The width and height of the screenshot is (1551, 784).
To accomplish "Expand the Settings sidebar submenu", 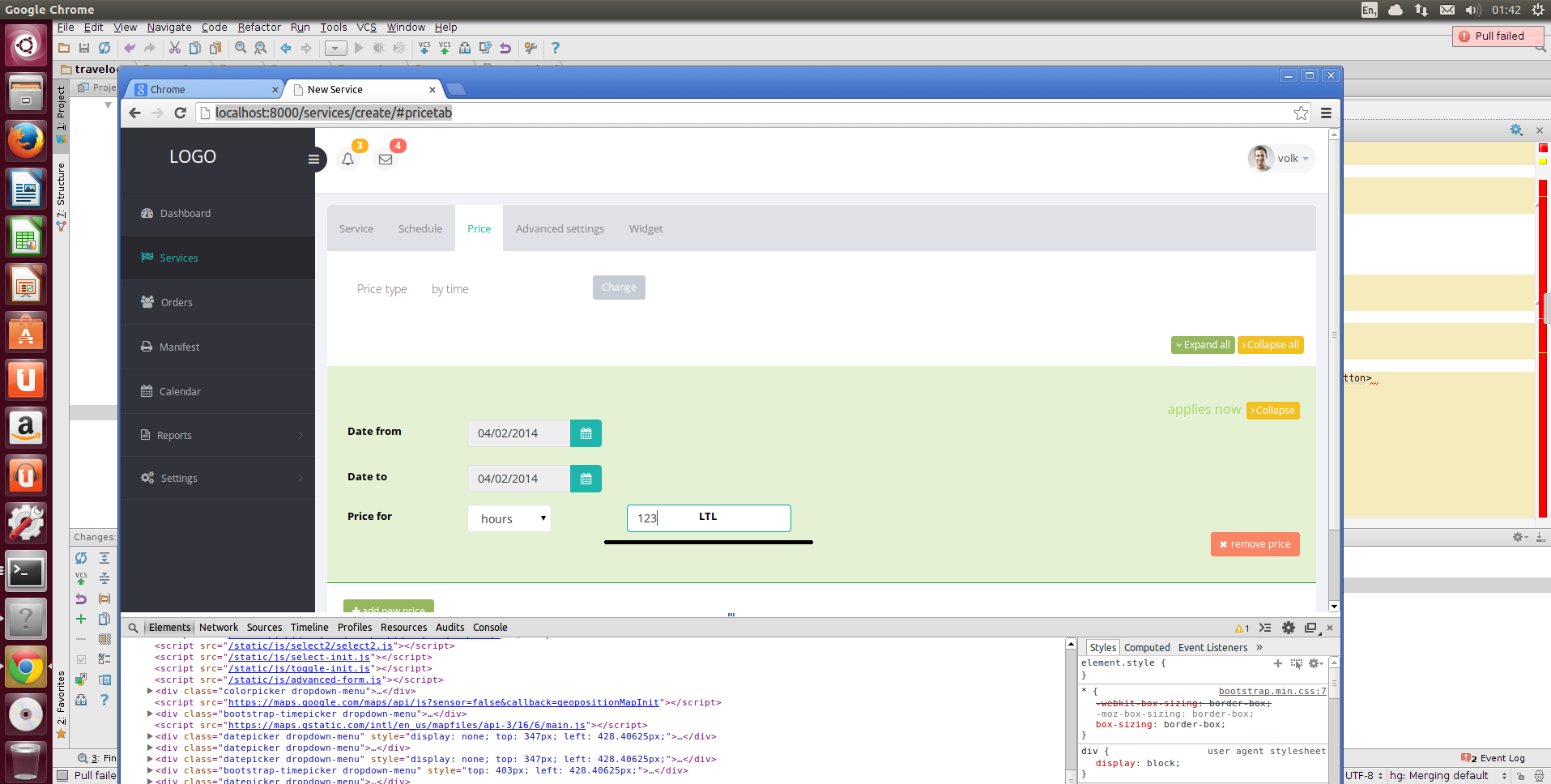I will pyautogui.click(x=300, y=479).
